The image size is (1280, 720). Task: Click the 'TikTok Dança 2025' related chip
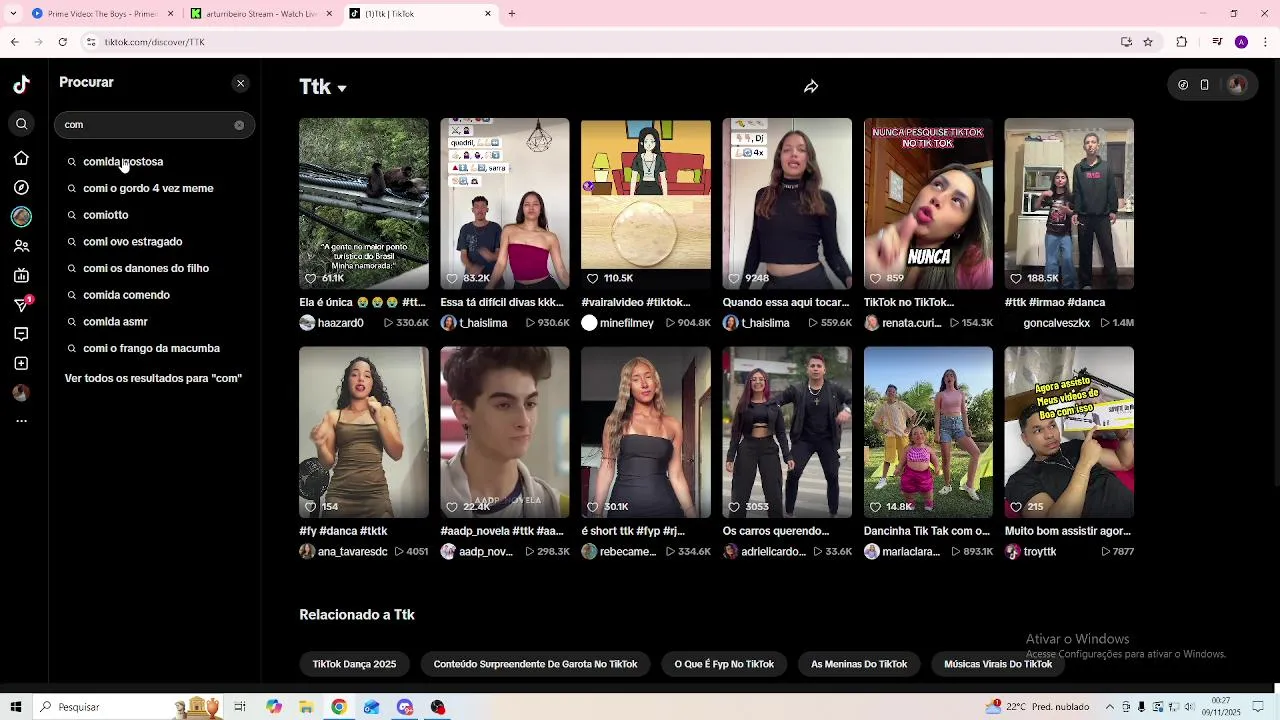tap(354, 664)
